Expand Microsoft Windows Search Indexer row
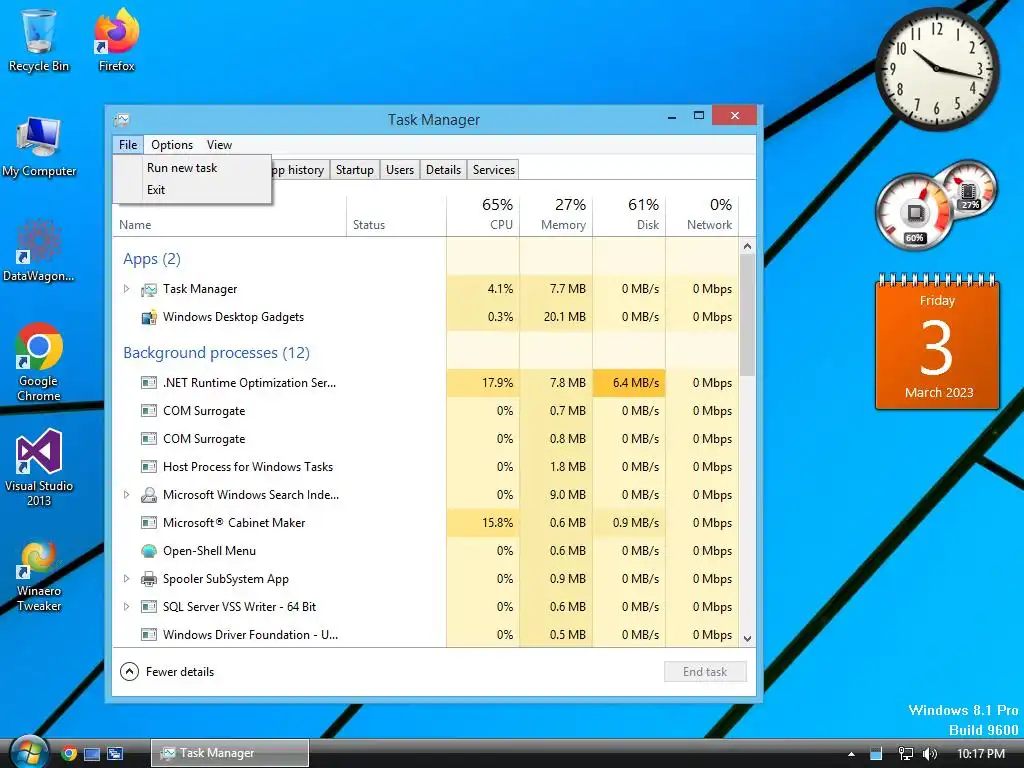This screenshot has height=768, width=1024. pyautogui.click(x=127, y=495)
